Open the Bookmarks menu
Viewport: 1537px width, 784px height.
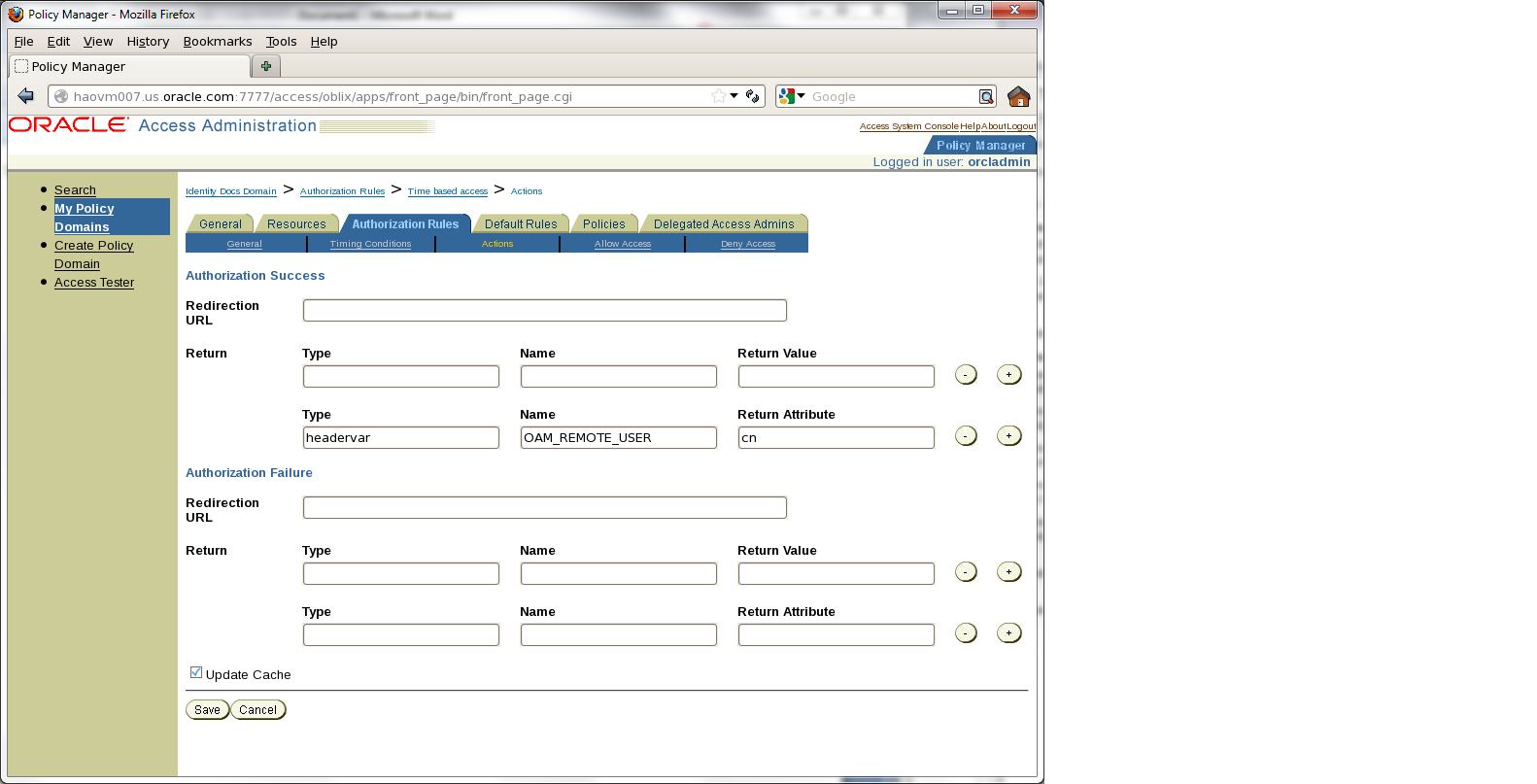218,42
